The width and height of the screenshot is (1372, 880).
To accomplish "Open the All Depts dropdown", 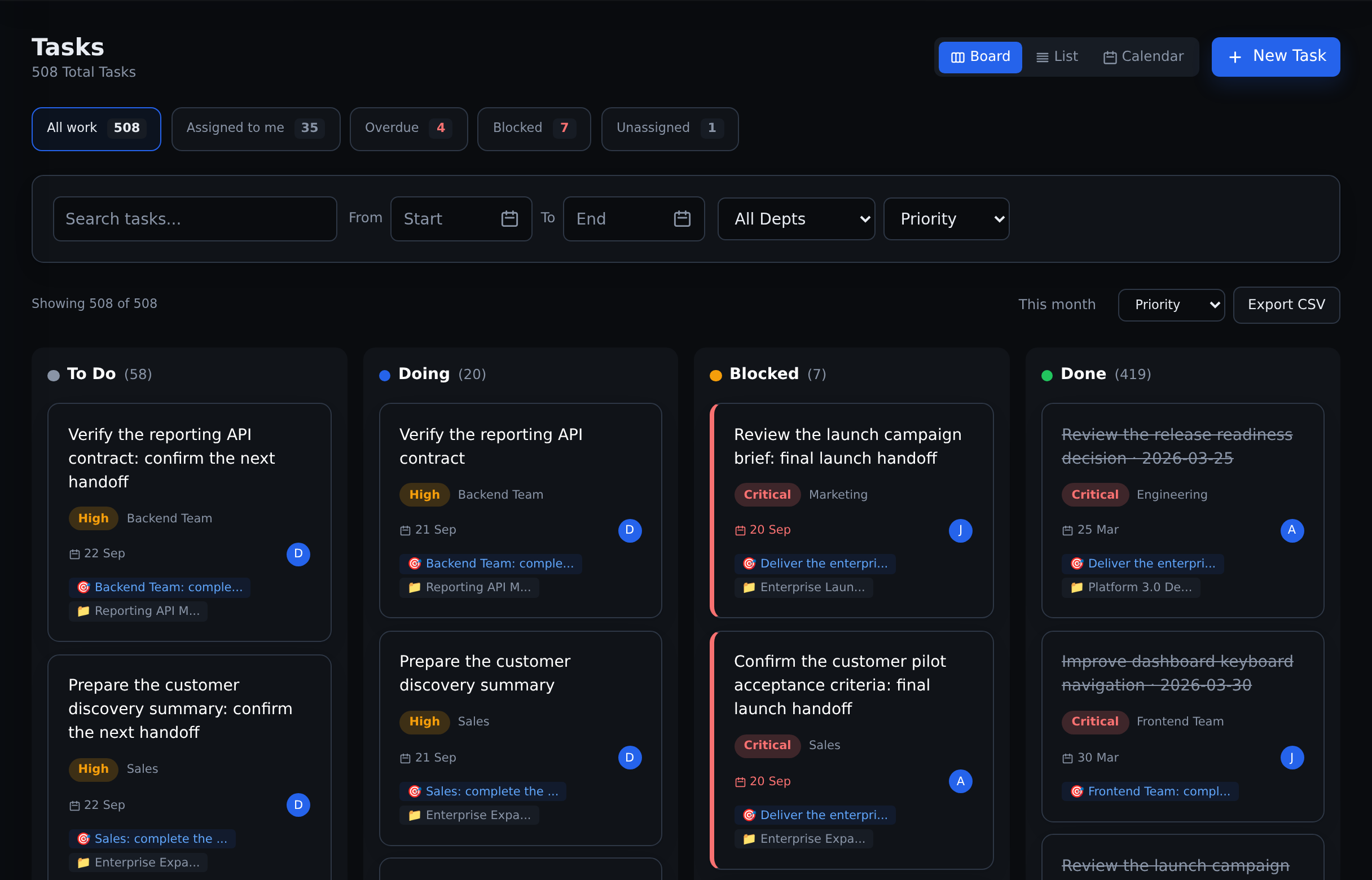I will point(796,219).
